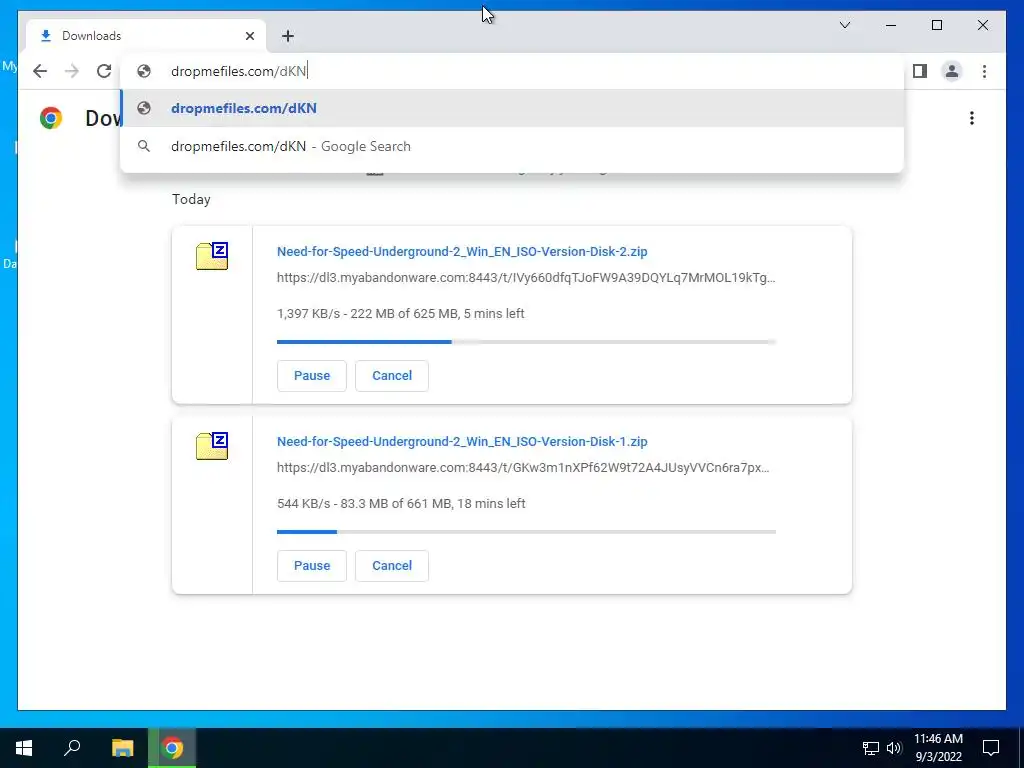Image resolution: width=1024 pixels, height=768 pixels.
Task: Open the Disk-1.zip download link
Action: tap(462, 441)
